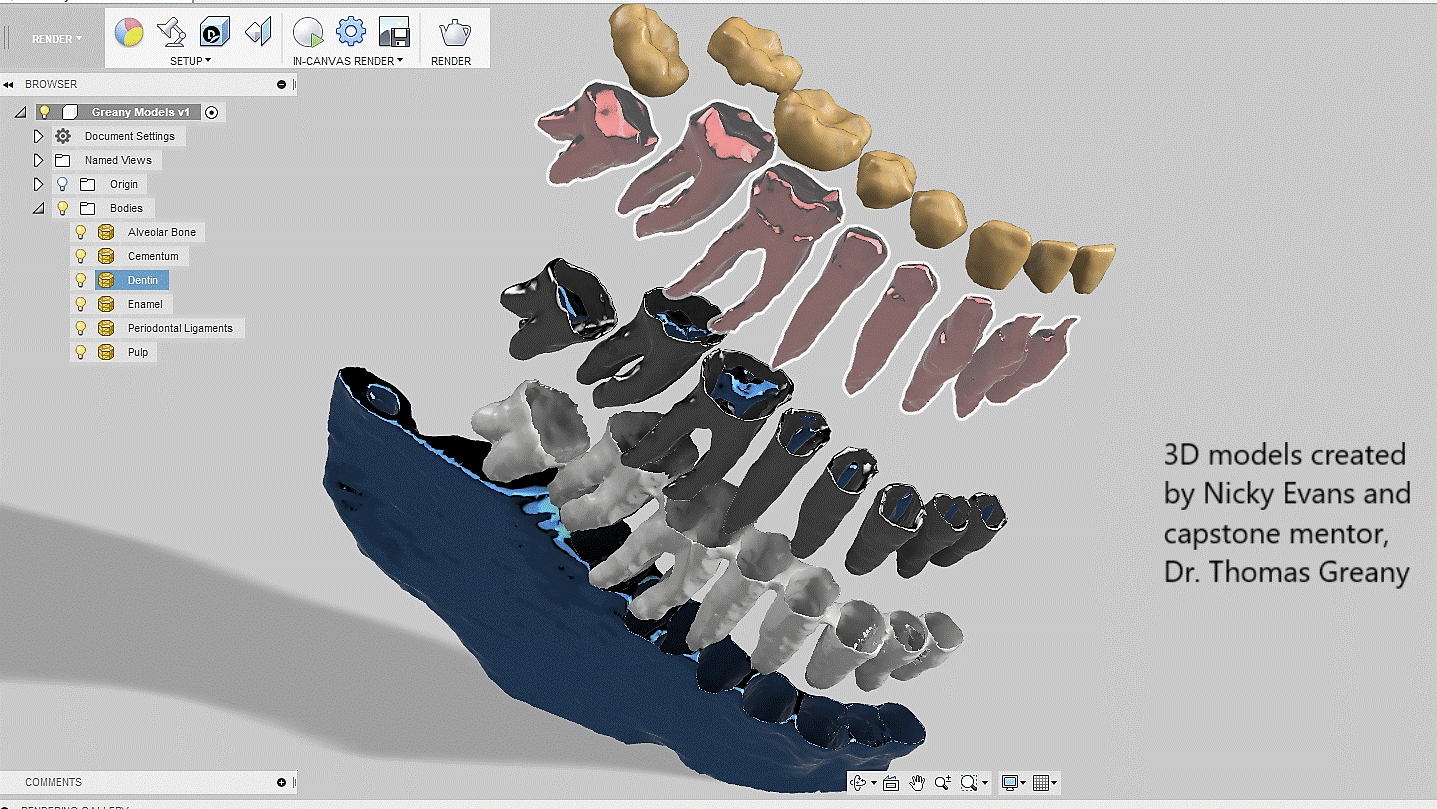Click the Capture Image icon
This screenshot has width=1437, height=809.
click(x=394, y=32)
